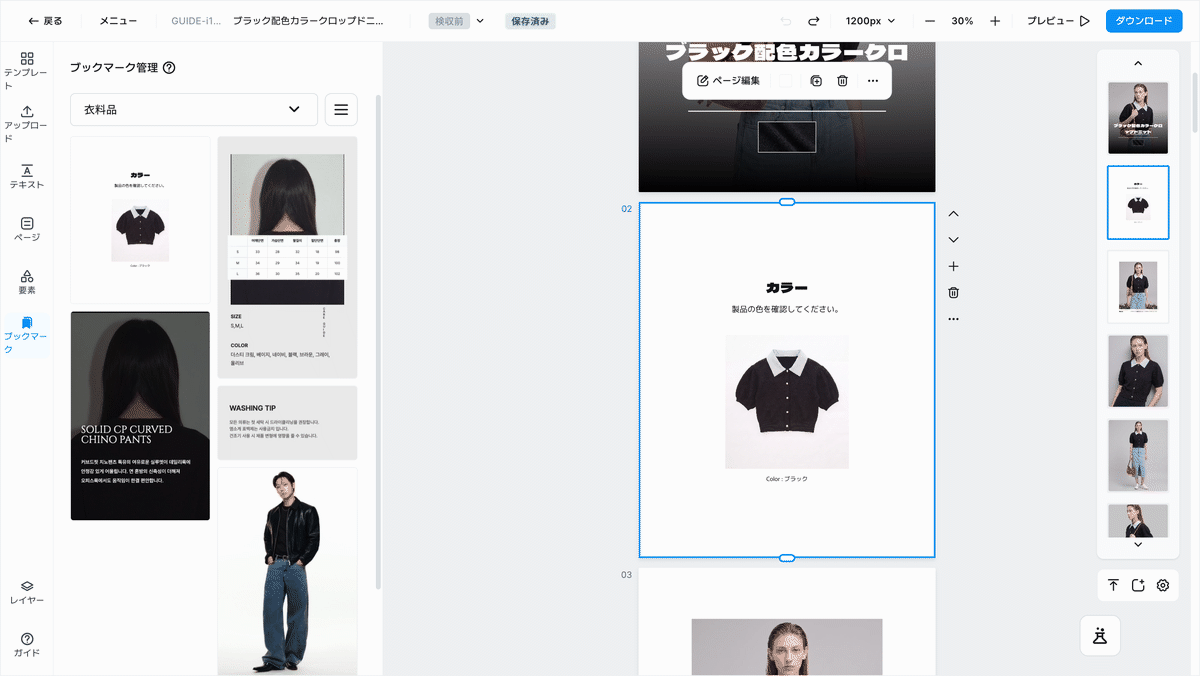This screenshot has height=676, width=1200.
Task: Open the more options in floating toolbar
Action: pyautogui.click(x=873, y=80)
